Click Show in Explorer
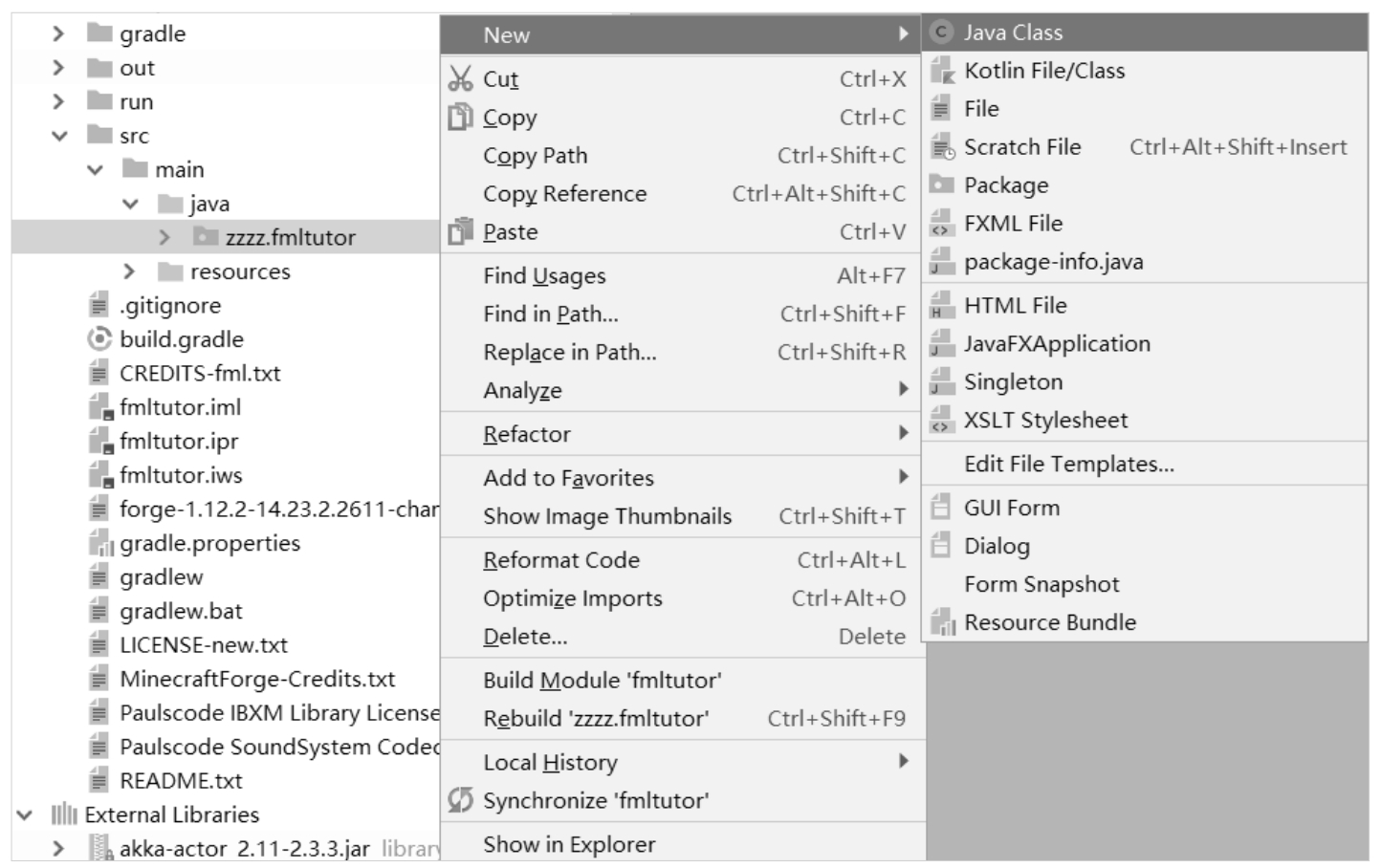Screen dimensions: 1381x868 pyautogui.click(x=569, y=845)
